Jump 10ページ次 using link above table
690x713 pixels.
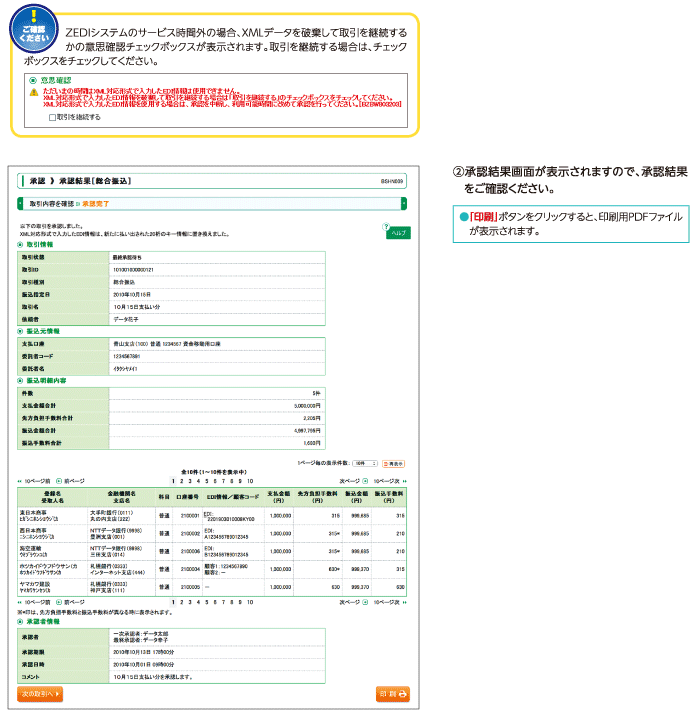(390, 481)
